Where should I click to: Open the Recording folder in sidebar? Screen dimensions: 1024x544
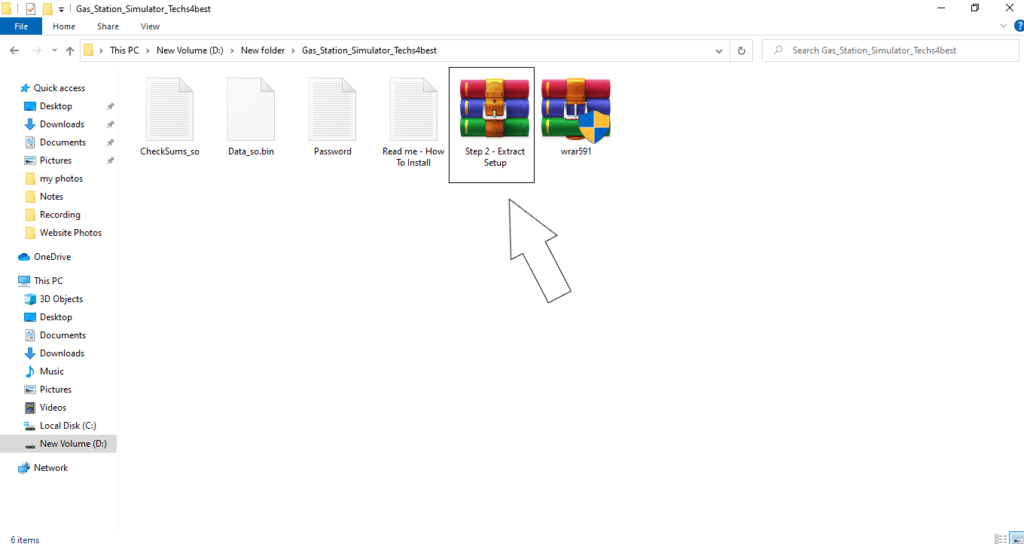coord(59,215)
